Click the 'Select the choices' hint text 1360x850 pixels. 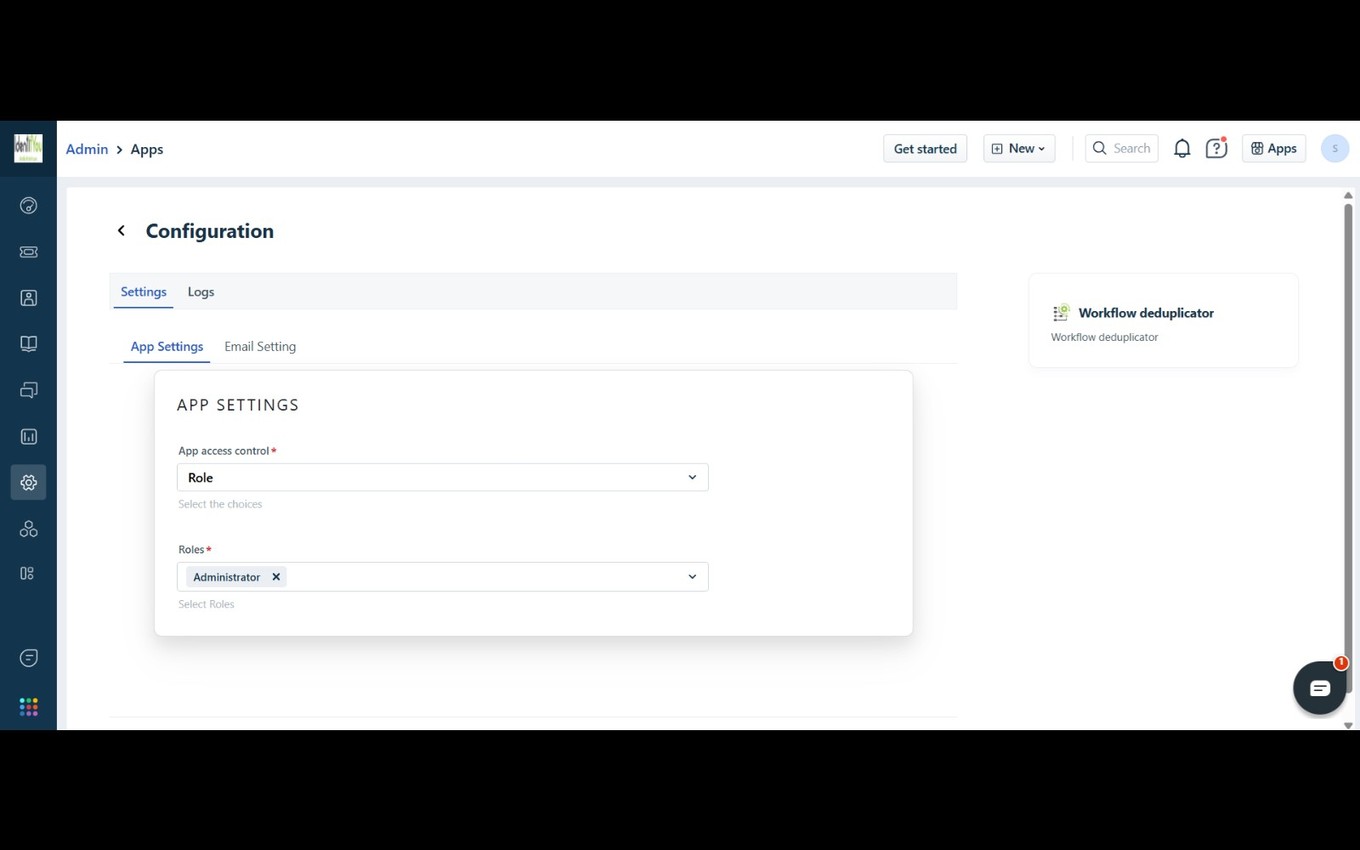pos(220,504)
